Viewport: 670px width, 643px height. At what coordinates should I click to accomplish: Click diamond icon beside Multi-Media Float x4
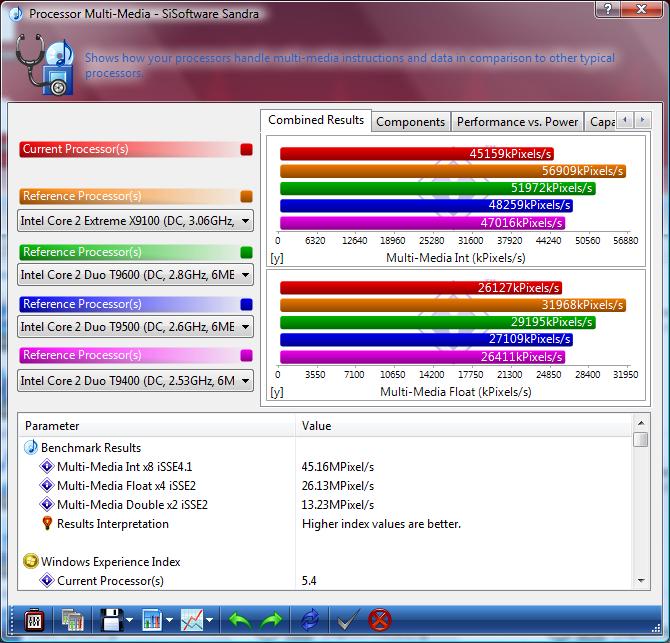tap(47, 485)
